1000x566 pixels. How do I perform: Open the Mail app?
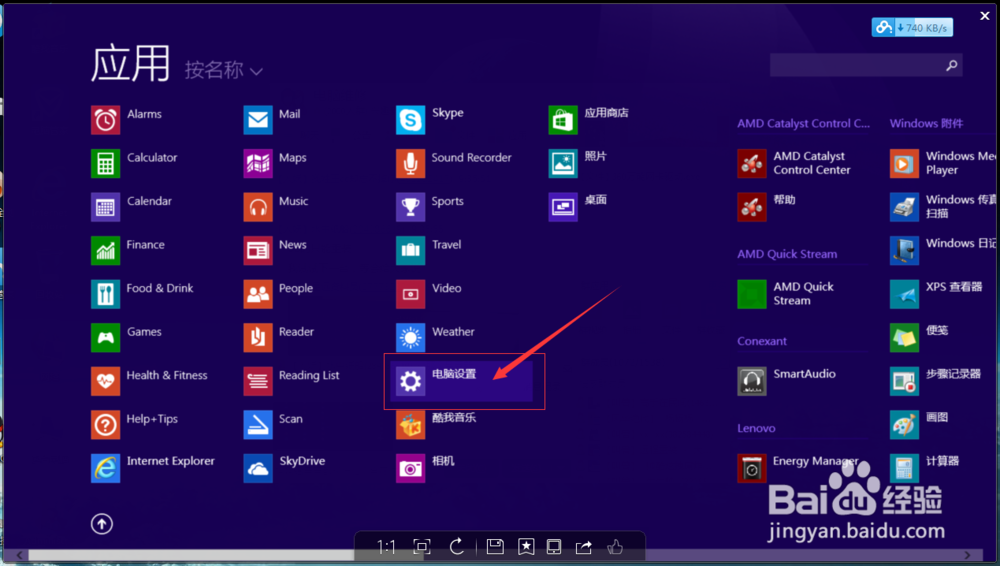pos(272,120)
